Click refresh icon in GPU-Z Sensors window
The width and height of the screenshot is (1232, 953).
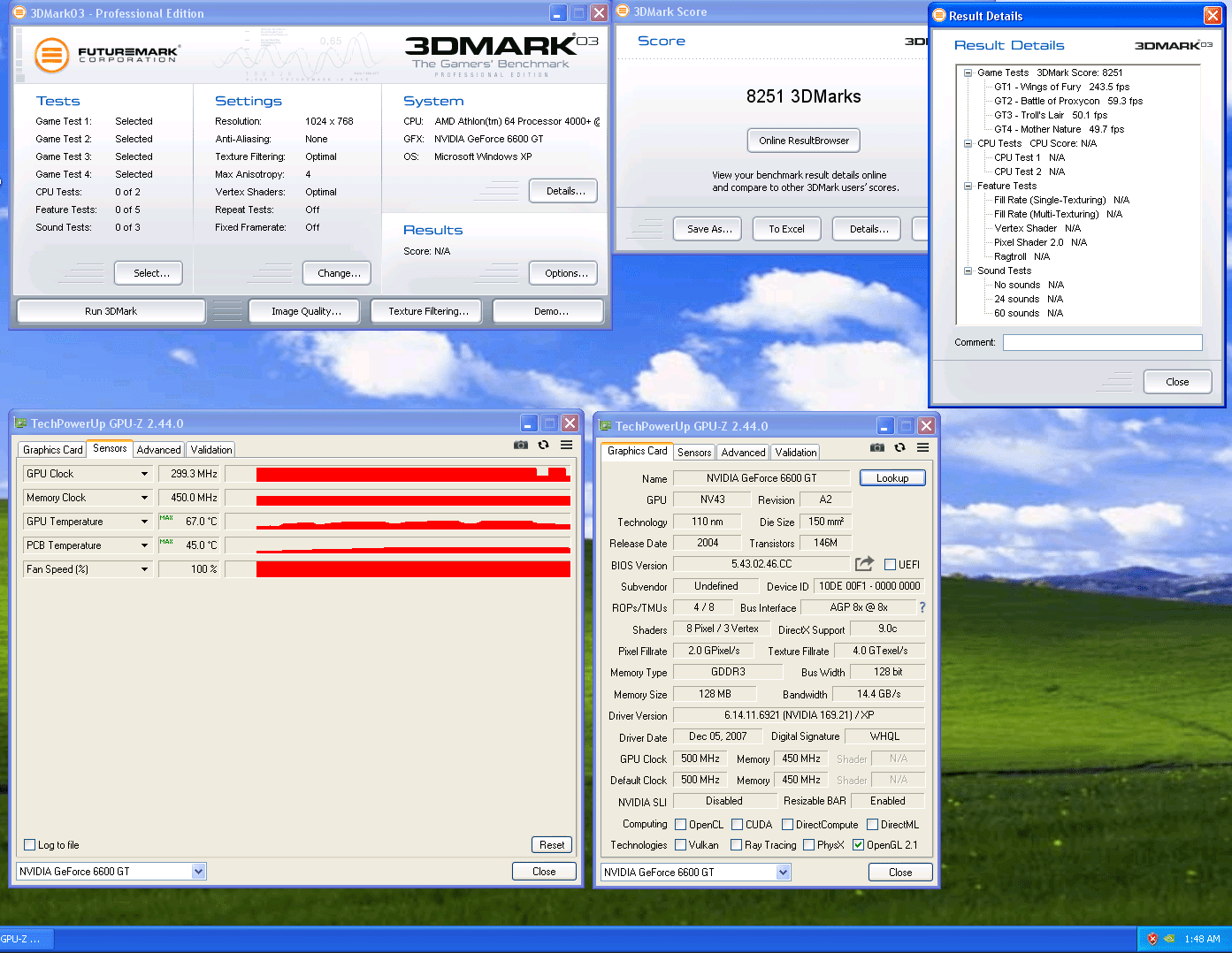coord(544,445)
